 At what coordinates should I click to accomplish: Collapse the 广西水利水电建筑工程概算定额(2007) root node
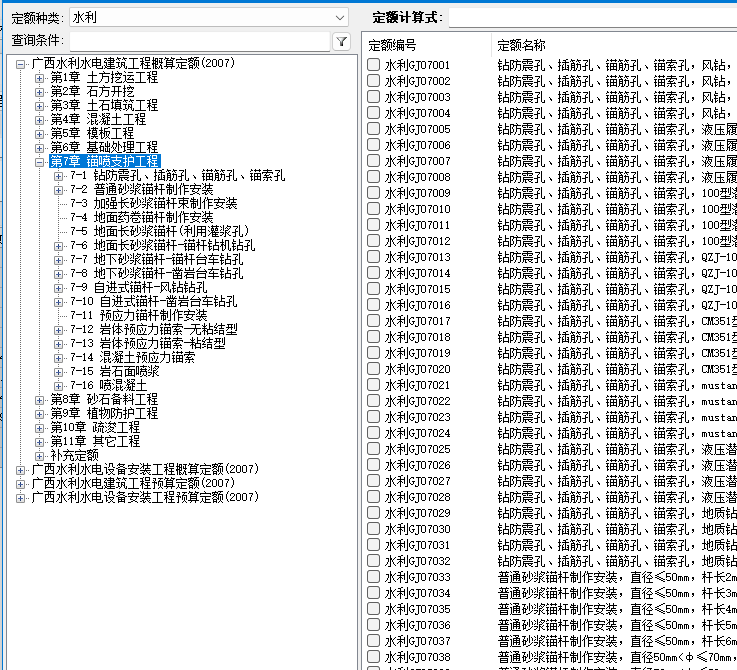coord(20,64)
